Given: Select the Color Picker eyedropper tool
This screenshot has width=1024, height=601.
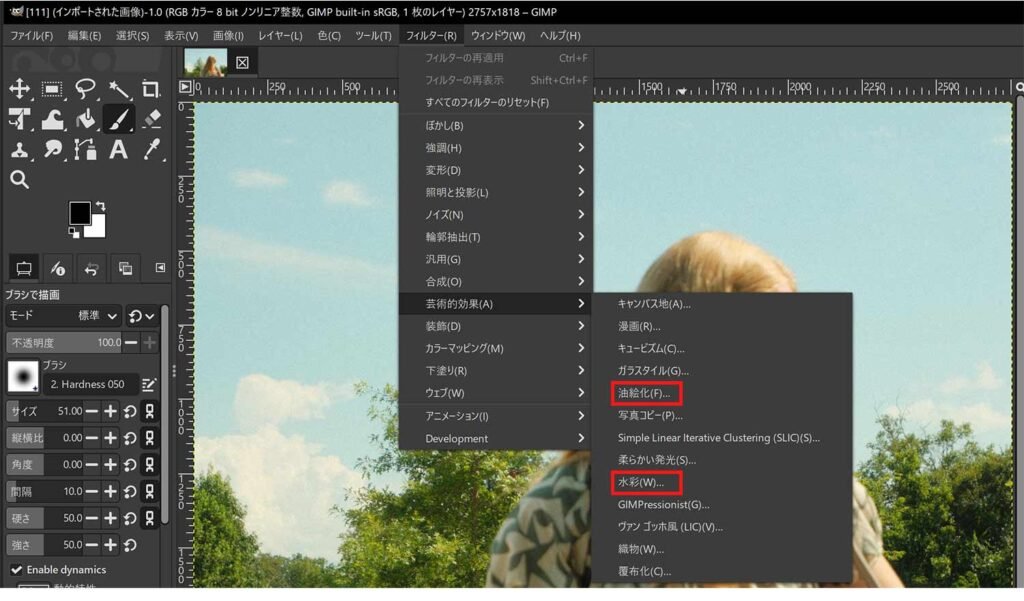Looking at the screenshot, I should [x=151, y=150].
